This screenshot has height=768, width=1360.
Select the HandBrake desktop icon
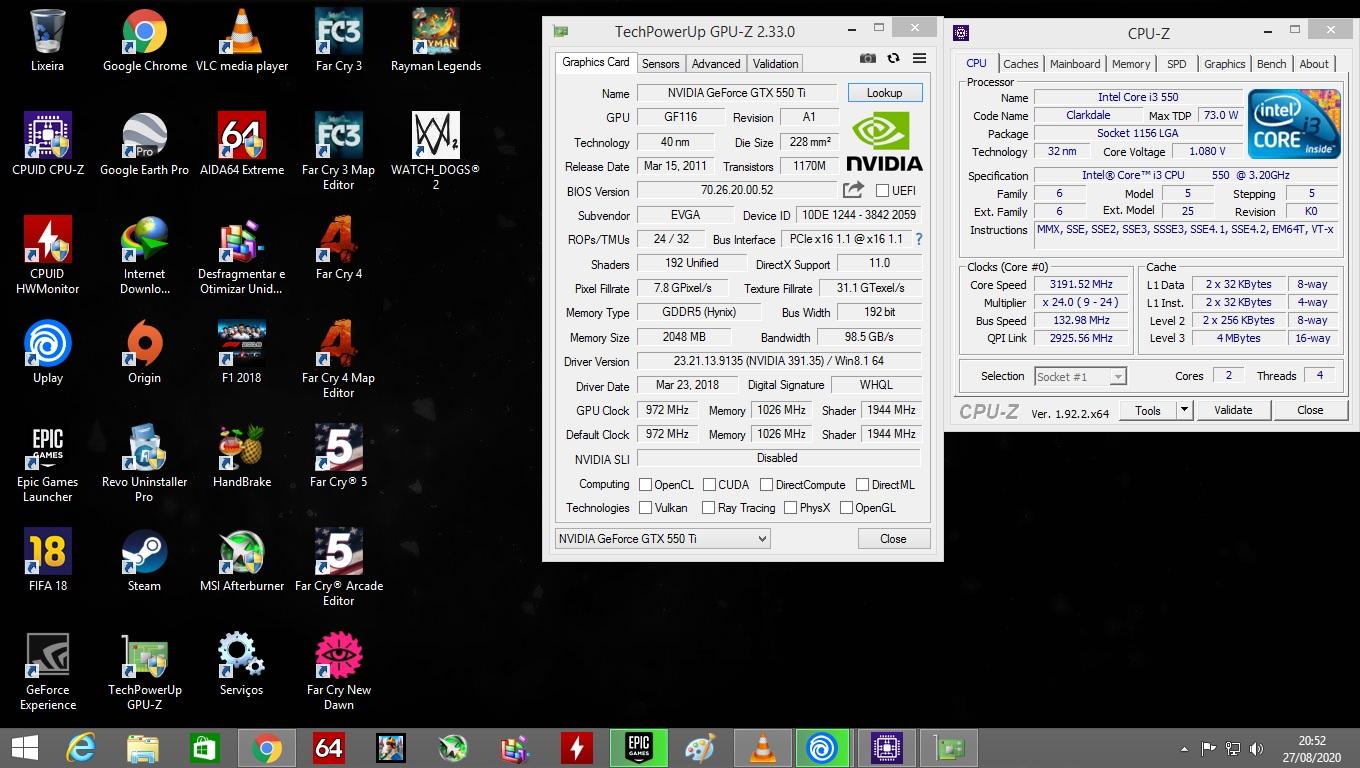click(241, 456)
